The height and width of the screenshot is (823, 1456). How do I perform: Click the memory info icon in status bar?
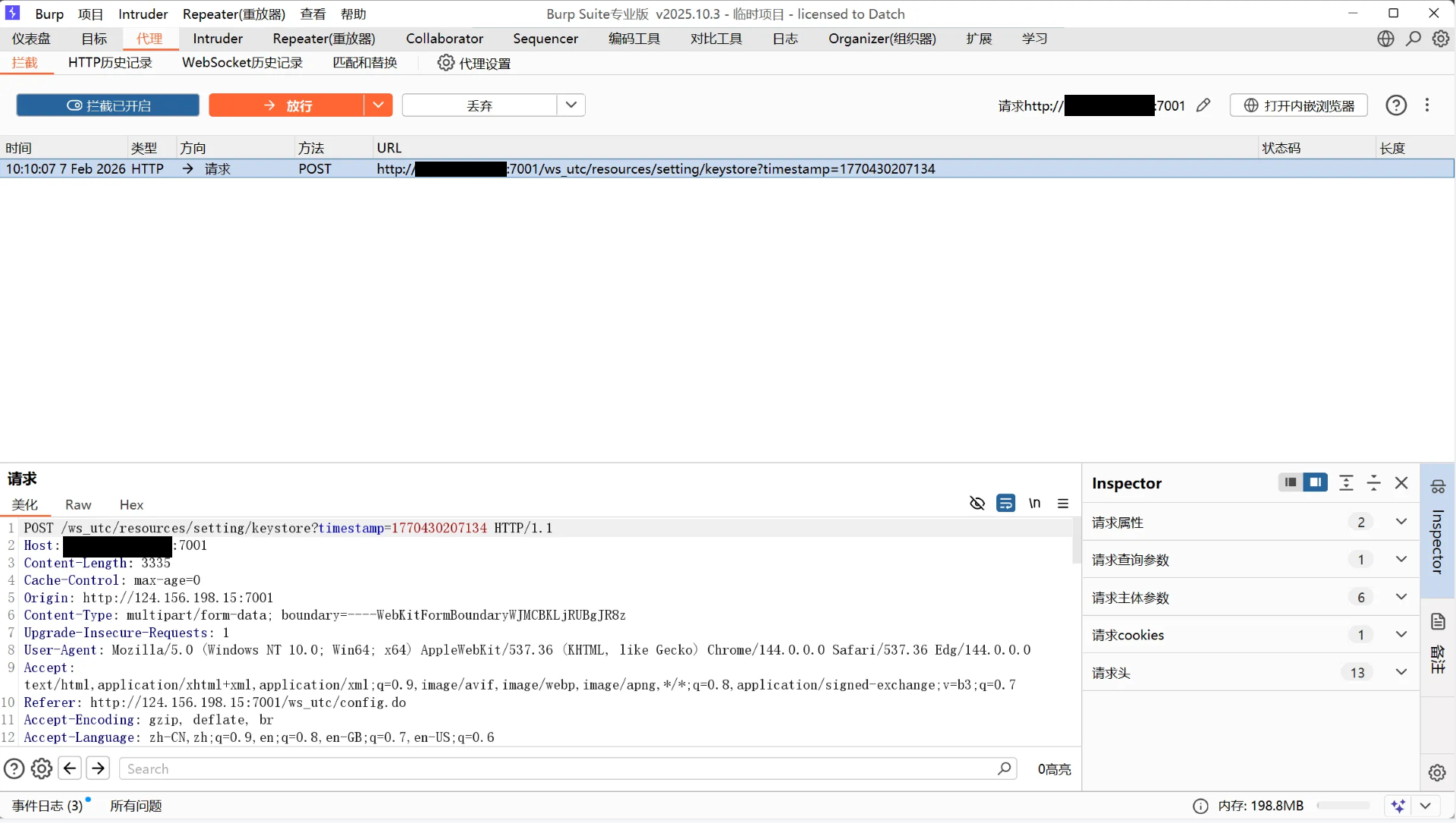point(1200,806)
